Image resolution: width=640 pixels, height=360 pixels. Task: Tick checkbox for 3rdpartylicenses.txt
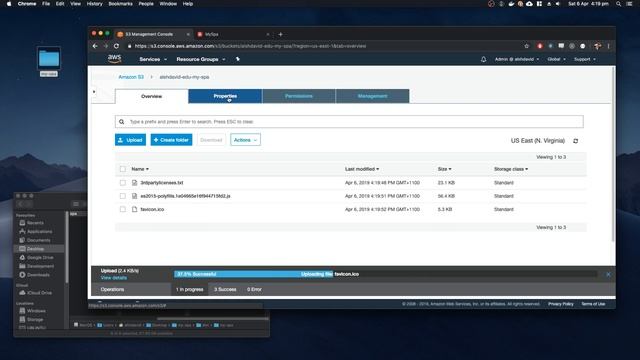click(x=123, y=183)
